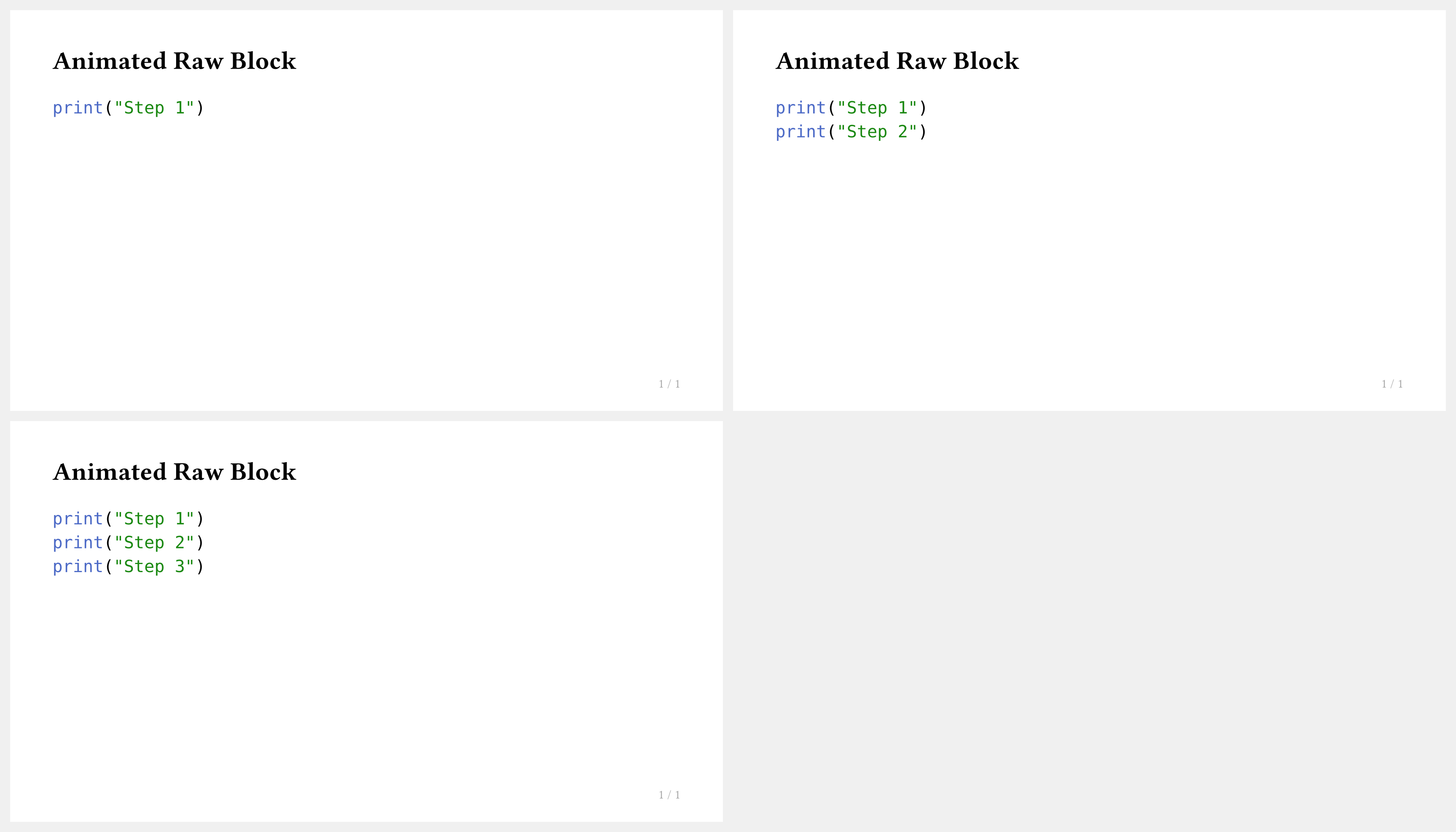Click print on the three-step slide's first line
1456x832 pixels.
click(x=77, y=519)
